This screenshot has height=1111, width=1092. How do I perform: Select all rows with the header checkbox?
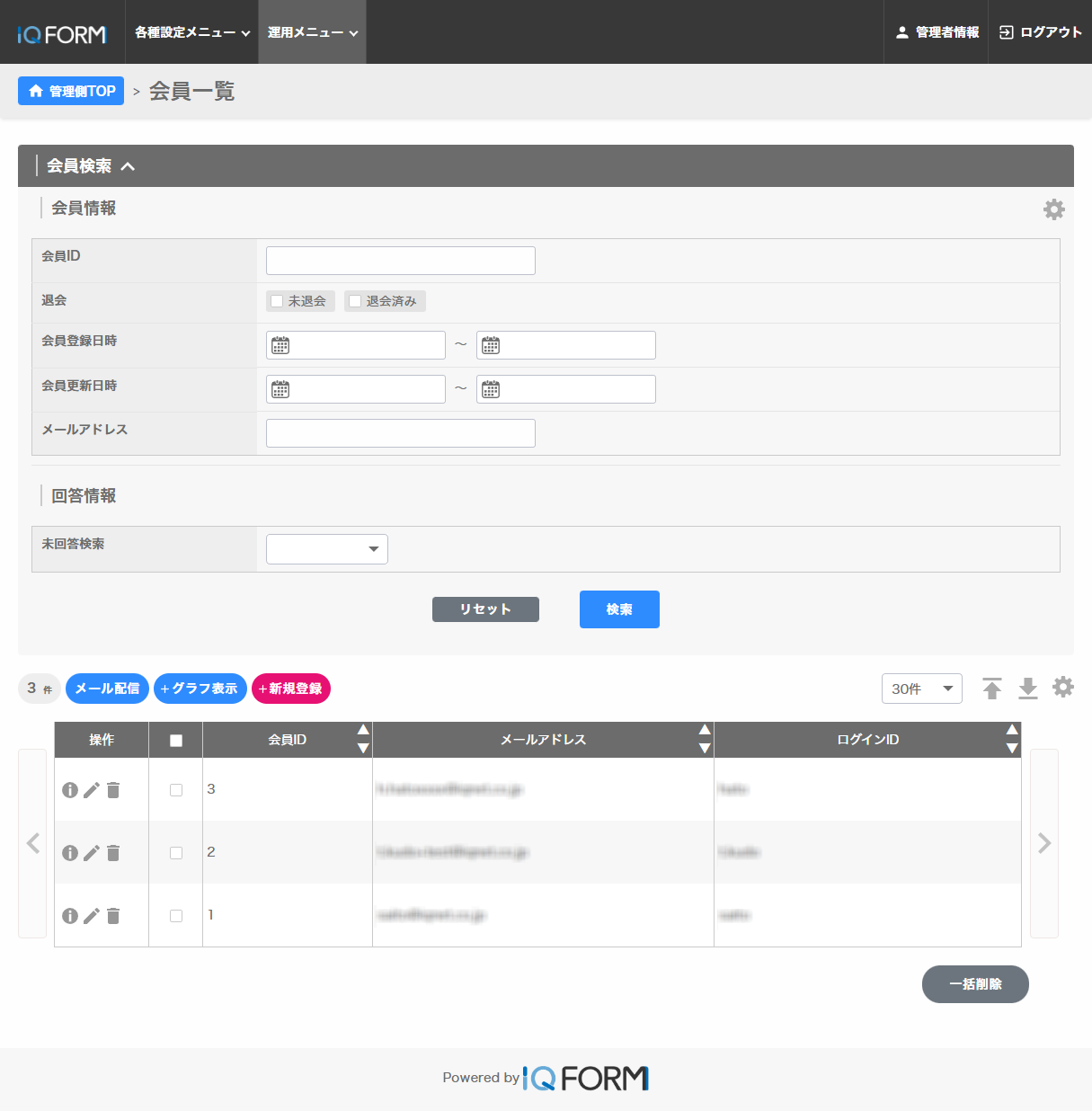pyautogui.click(x=175, y=739)
